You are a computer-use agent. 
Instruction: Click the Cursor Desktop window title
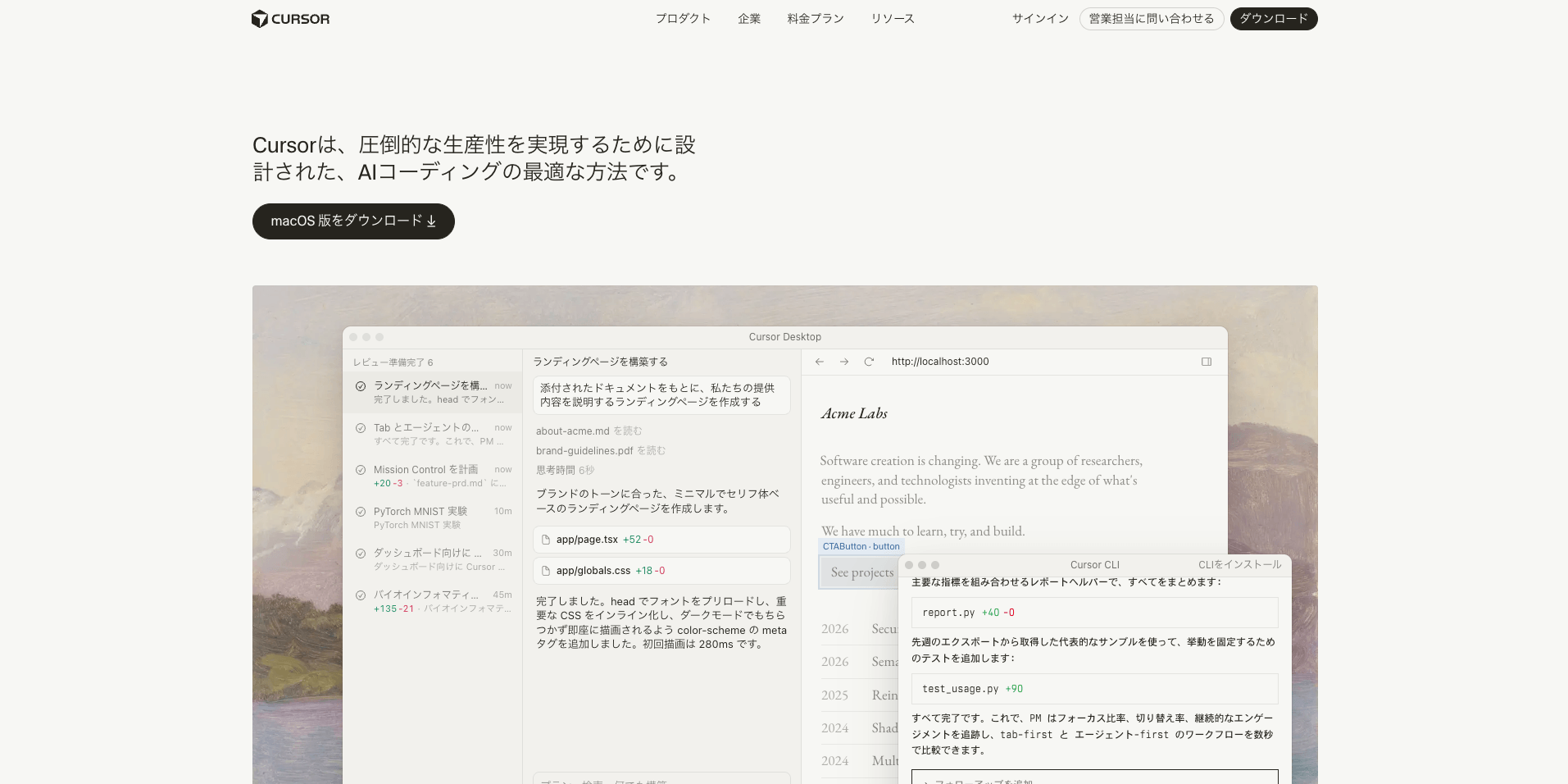pyautogui.click(x=784, y=337)
